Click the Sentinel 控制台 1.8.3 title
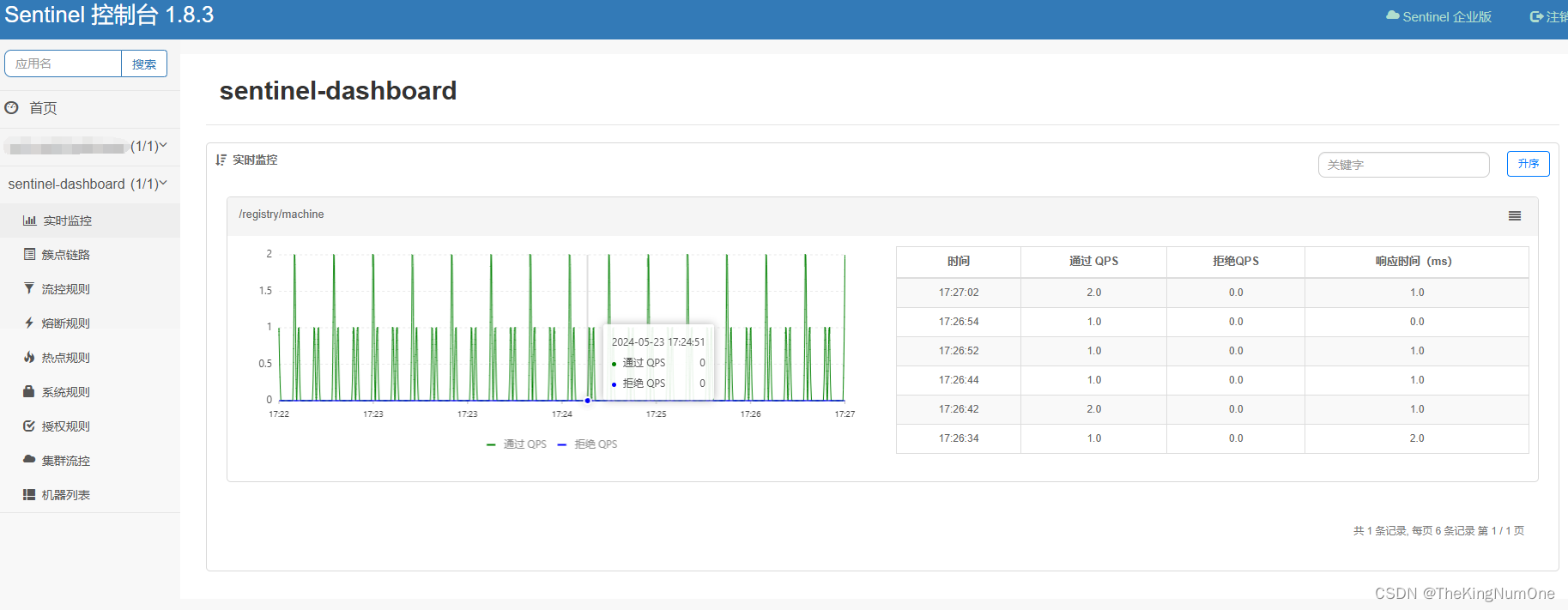 pyautogui.click(x=109, y=15)
